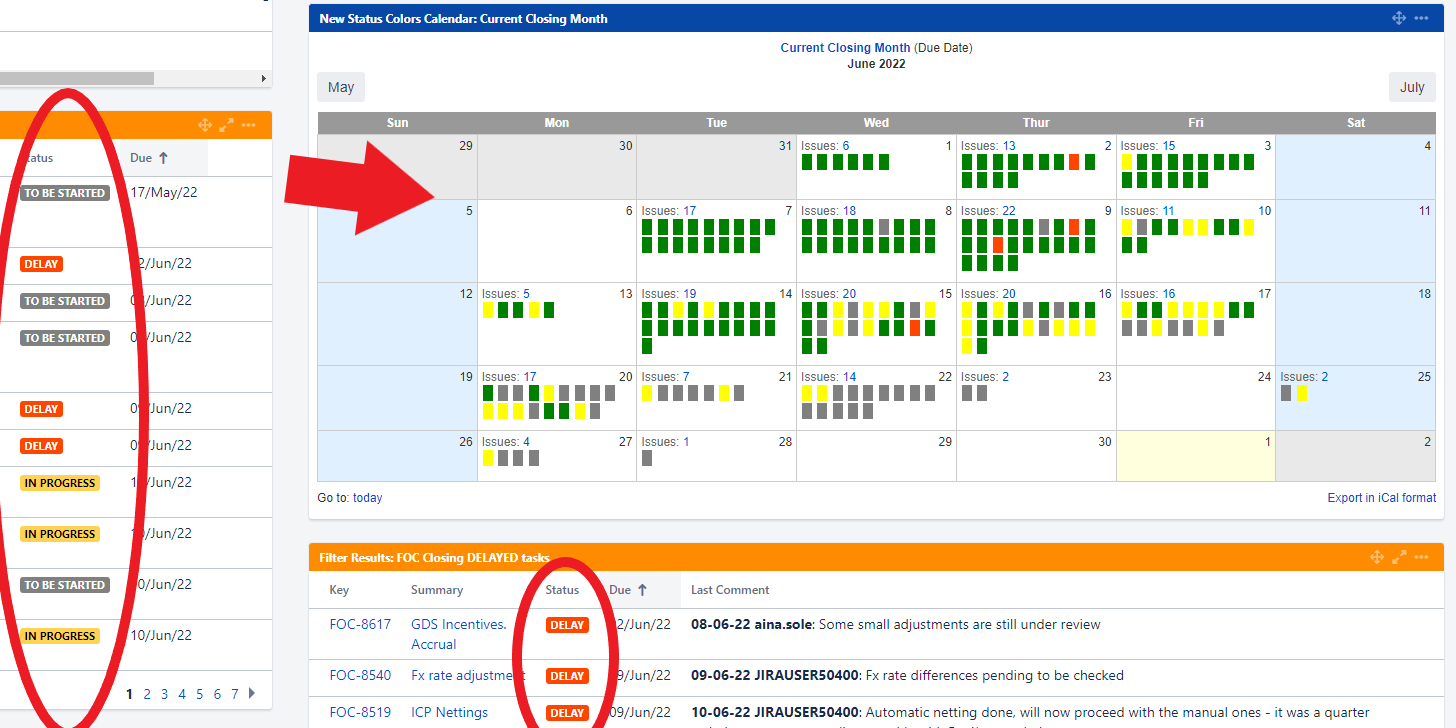Open the calendar gadget's three-dot options menu
Image resolution: width=1456 pixels, height=728 pixels.
pyautogui.click(x=1421, y=18)
